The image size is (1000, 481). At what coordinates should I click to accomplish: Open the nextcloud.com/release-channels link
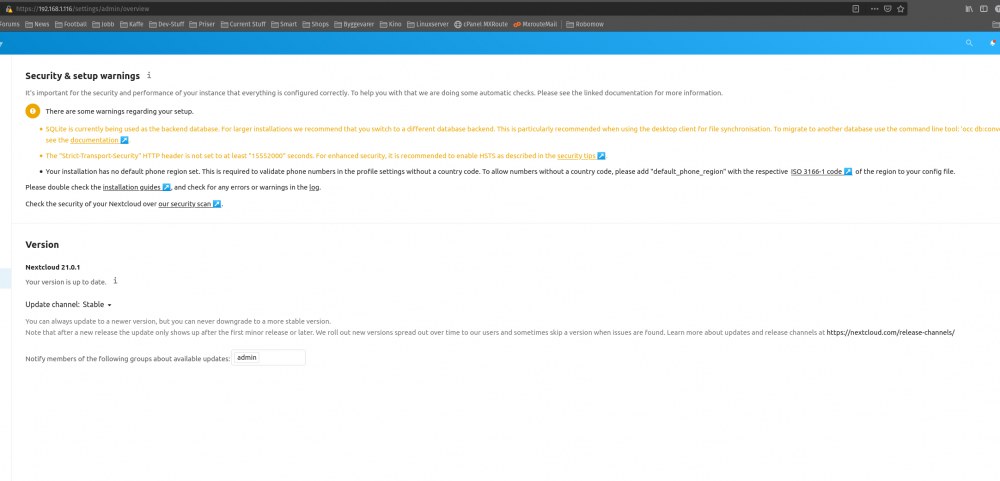click(x=890, y=332)
